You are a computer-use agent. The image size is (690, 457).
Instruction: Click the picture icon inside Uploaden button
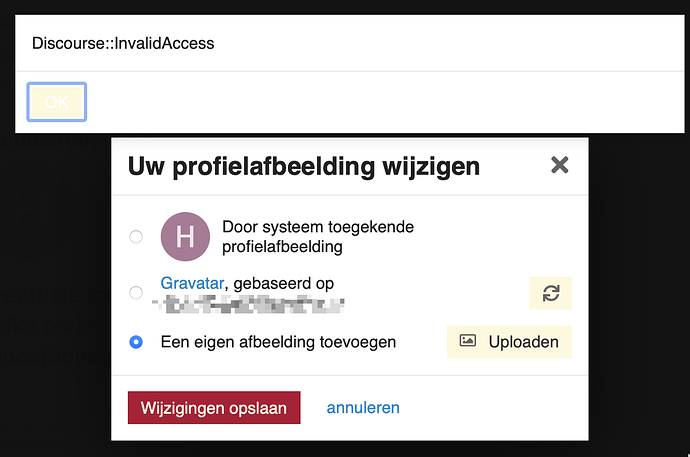coord(467,341)
